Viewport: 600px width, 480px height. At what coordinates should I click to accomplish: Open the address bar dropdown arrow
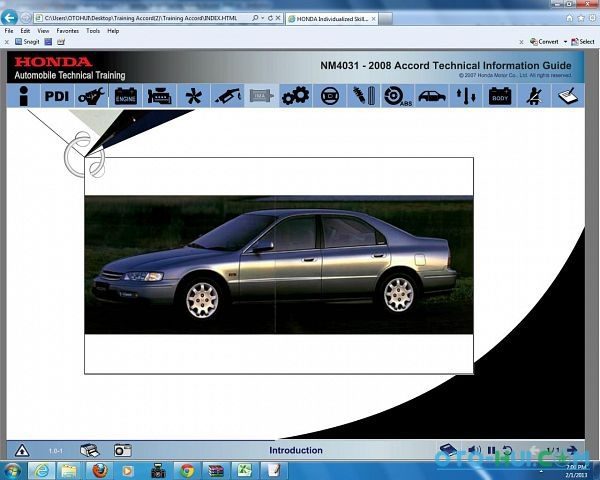click(263, 18)
